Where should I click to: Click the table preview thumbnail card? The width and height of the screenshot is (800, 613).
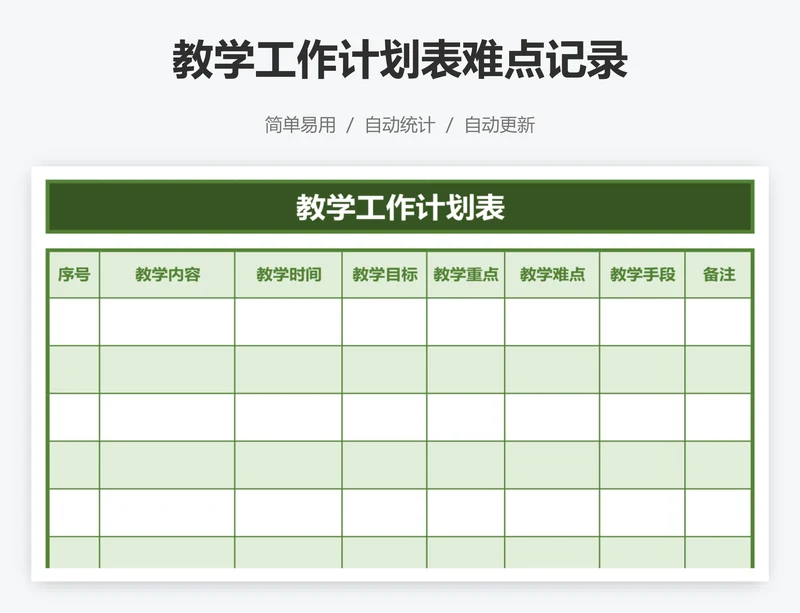(400, 374)
